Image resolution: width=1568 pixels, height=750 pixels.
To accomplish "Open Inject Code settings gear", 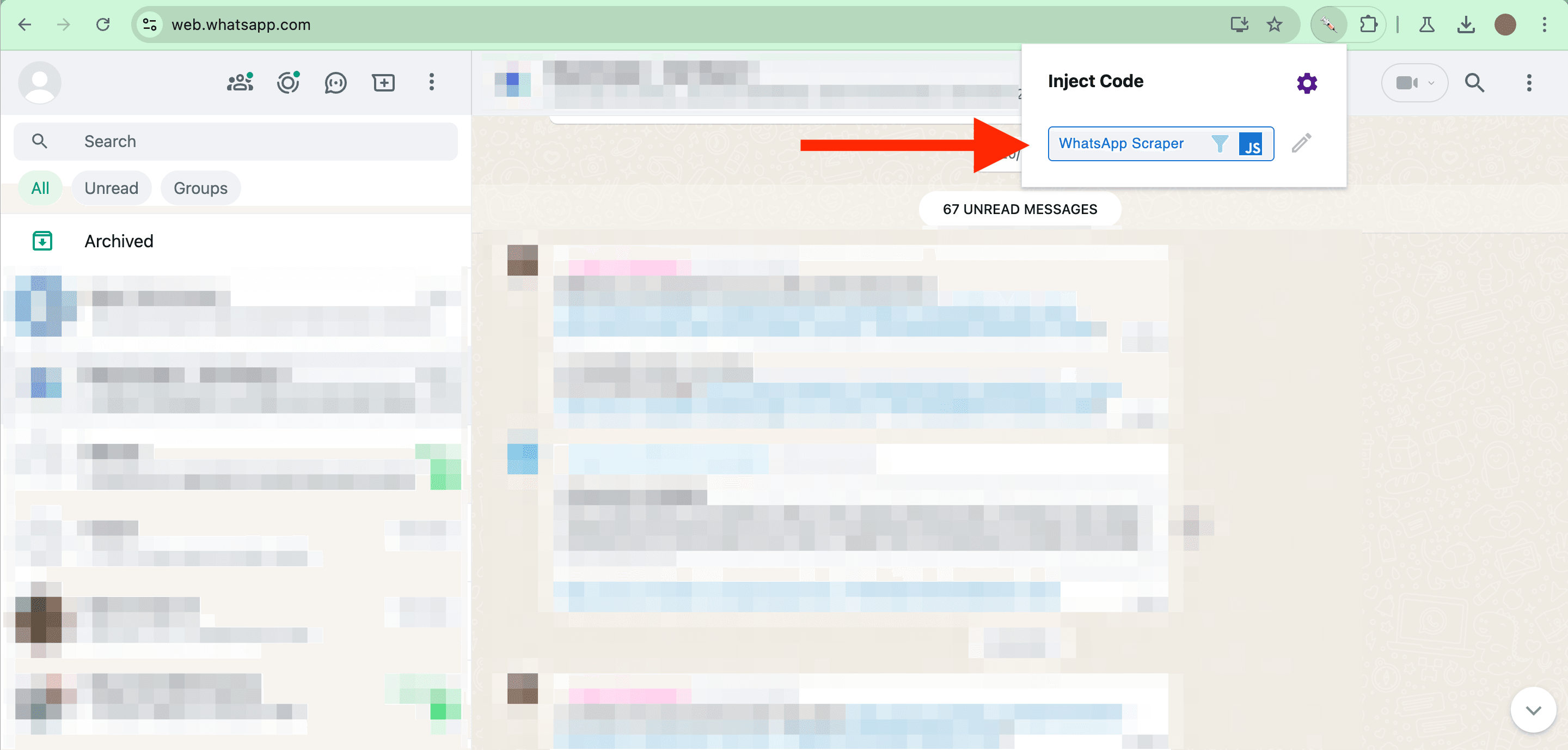I will coord(1306,83).
